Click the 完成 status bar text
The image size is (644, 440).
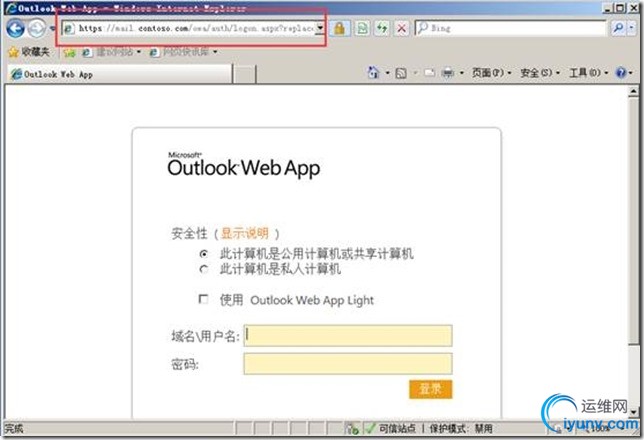(x=14, y=428)
